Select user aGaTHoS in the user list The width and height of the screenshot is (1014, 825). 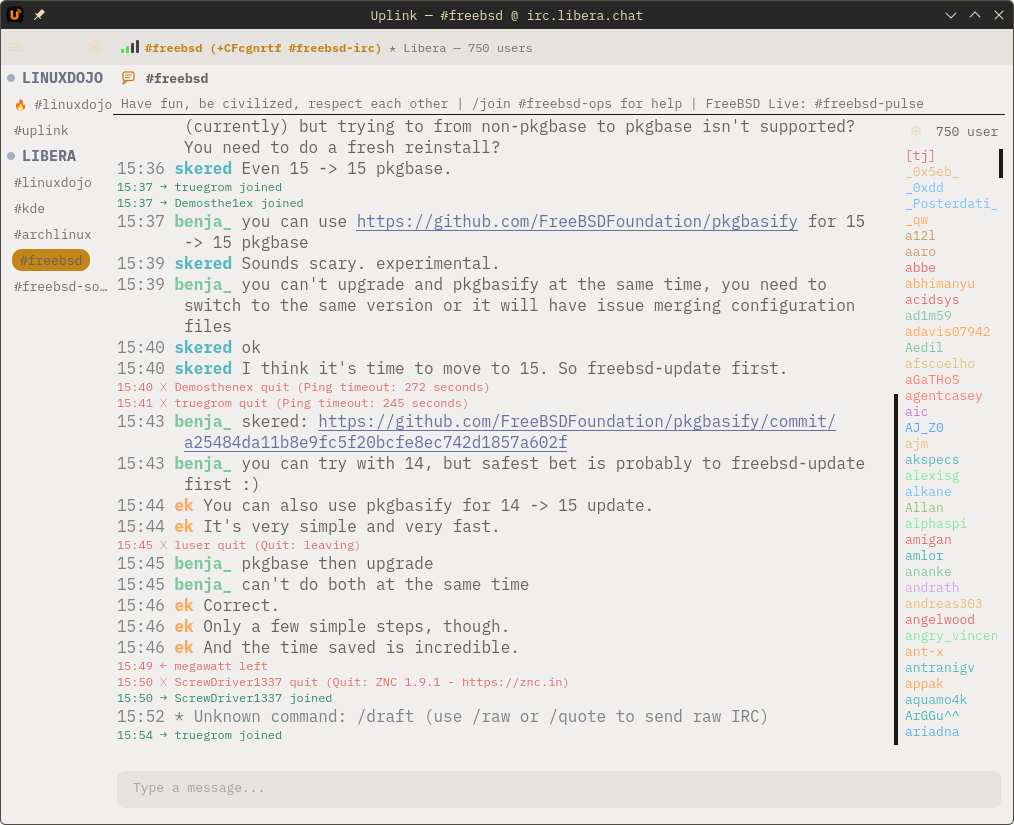tap(932, 380)
